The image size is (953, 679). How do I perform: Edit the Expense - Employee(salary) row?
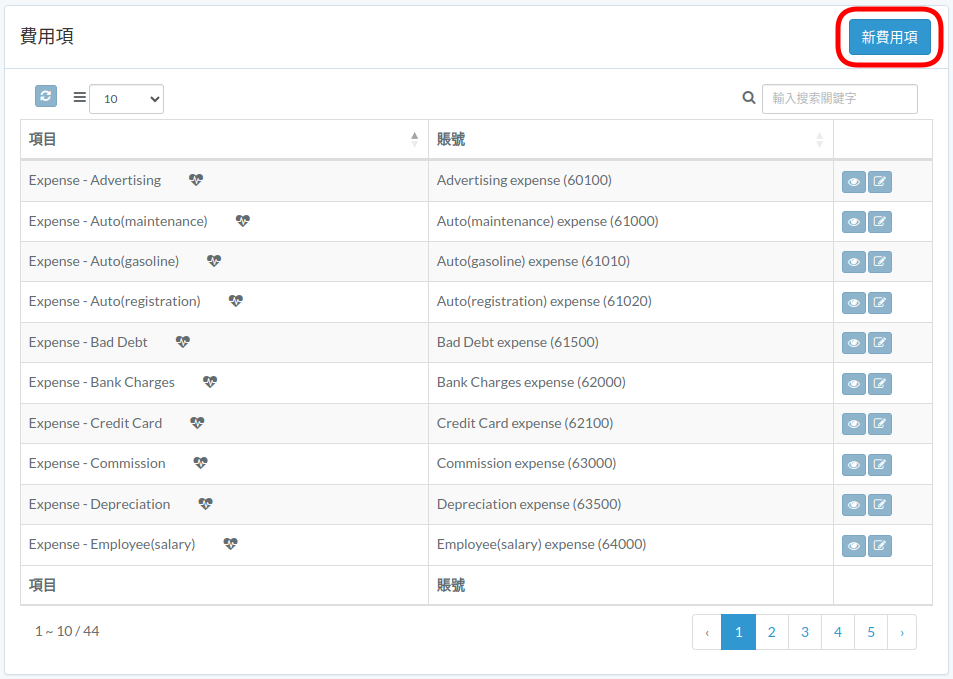[879, 546]
